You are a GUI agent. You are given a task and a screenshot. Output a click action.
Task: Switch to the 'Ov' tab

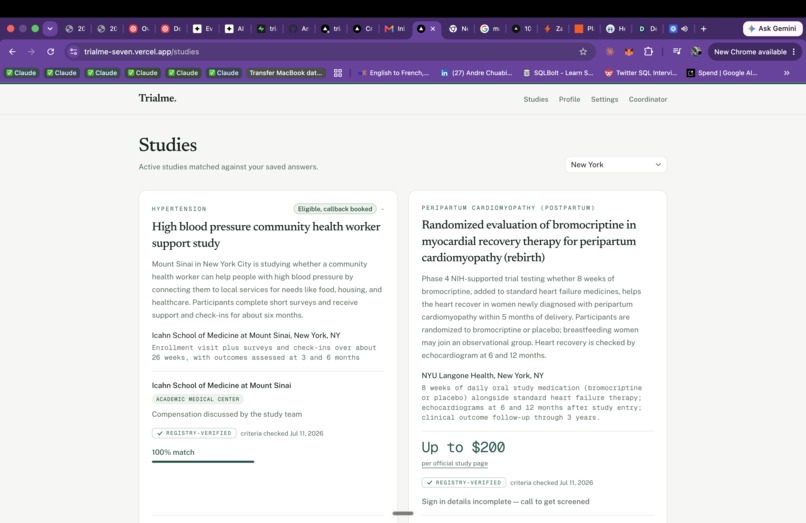click(139, 29)
